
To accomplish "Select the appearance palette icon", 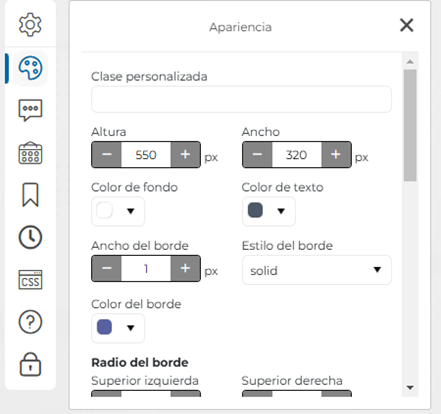I will [x=30, y=68].
